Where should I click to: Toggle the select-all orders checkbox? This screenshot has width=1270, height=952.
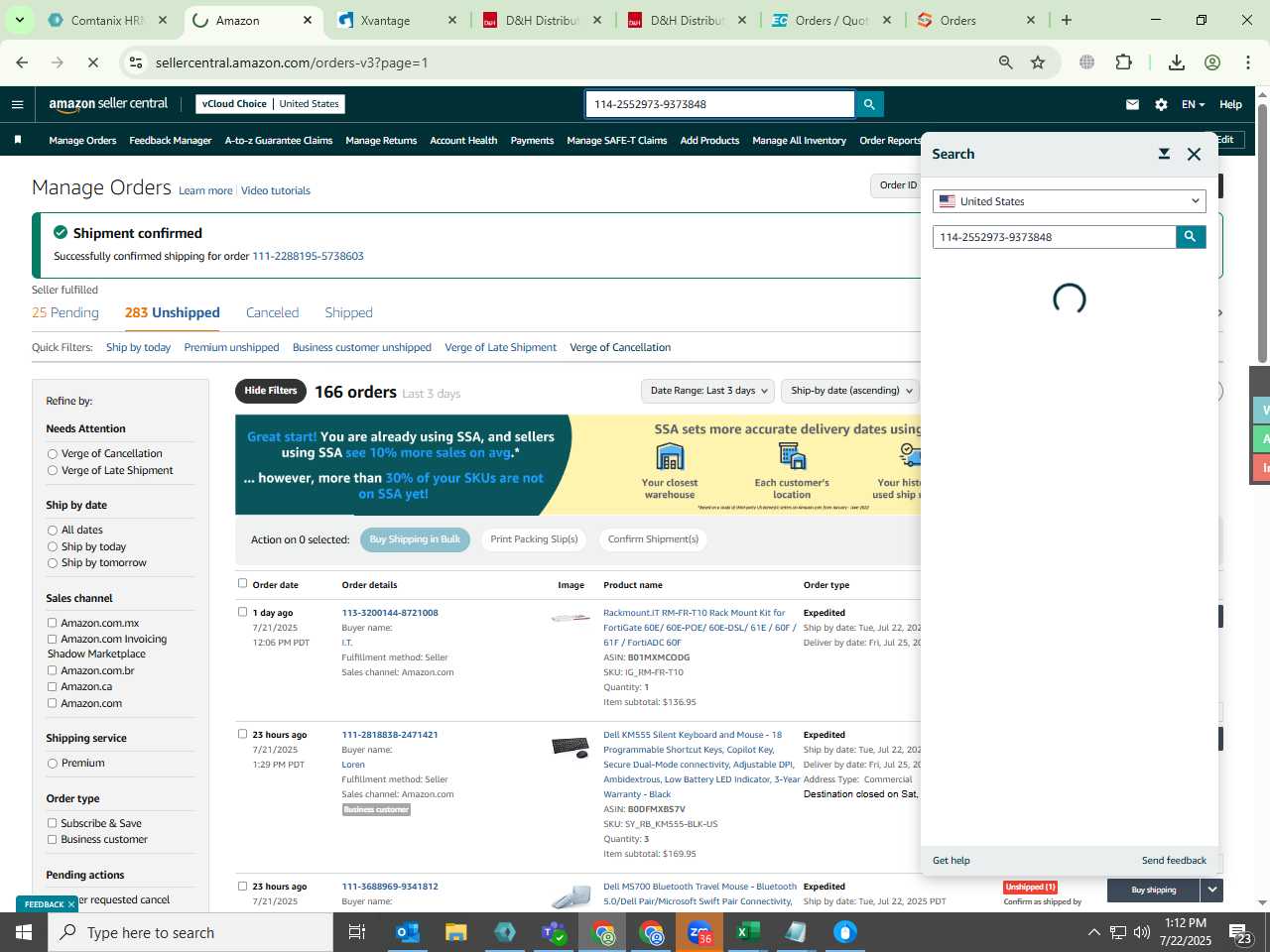[x=242, y=583]
